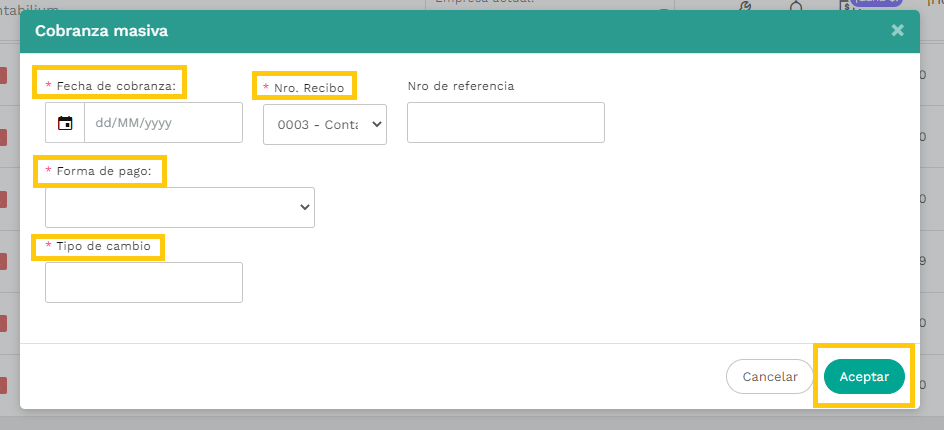Screen dimensions: 944x430
Task: Click the Fecha de cobranza date field
Action: click(x=163, y=123)
